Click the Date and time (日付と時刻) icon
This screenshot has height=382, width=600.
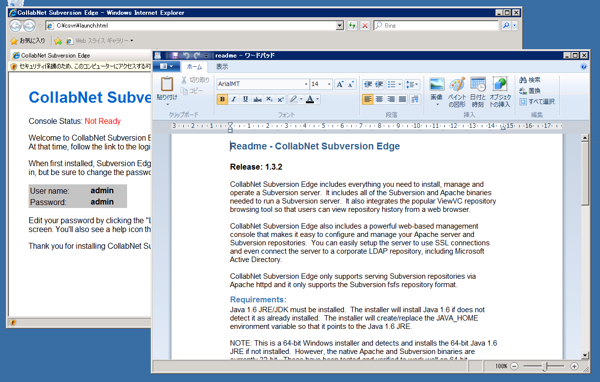tap(478, 84)
